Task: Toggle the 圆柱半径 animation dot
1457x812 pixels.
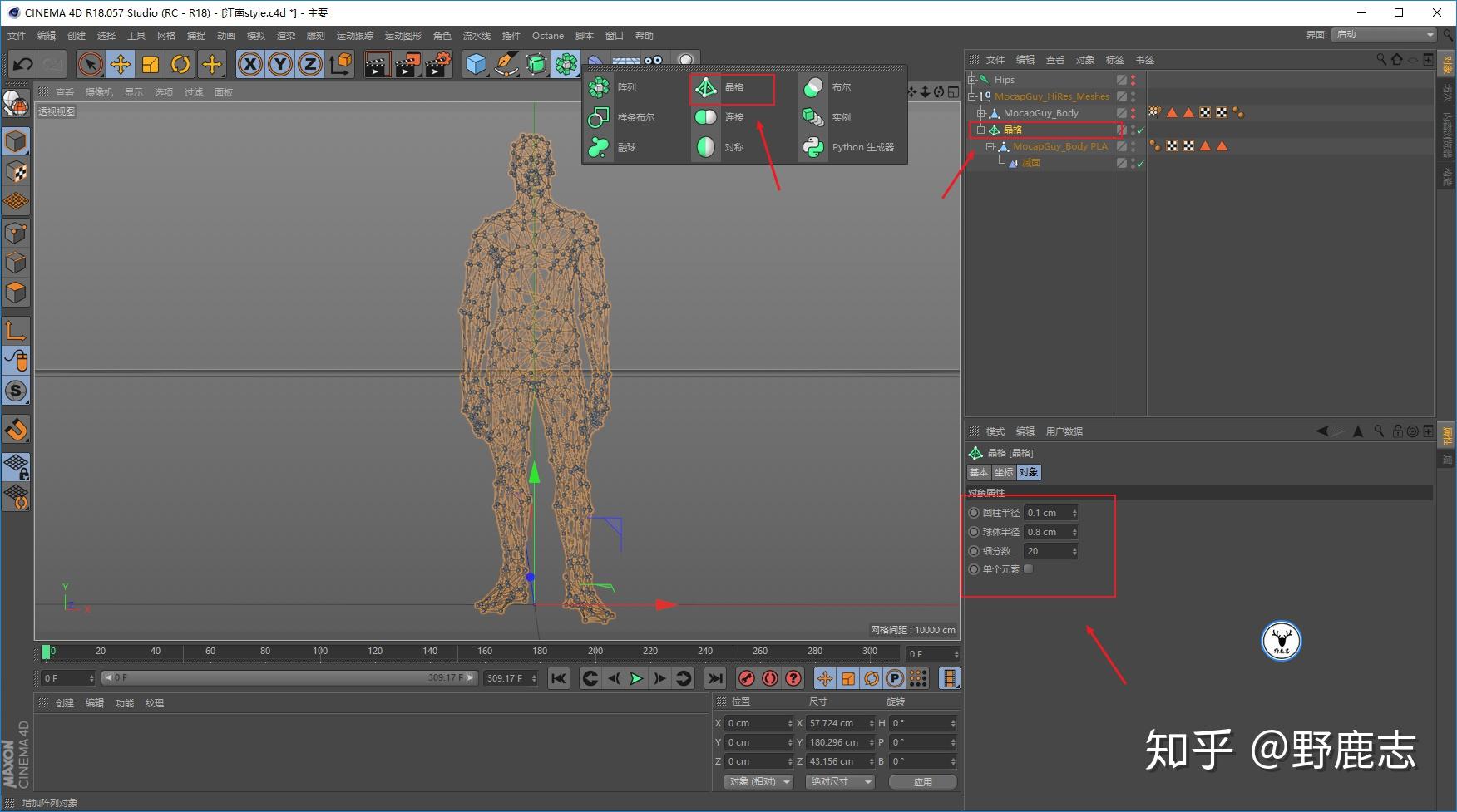Action: [x=974, y=513]
